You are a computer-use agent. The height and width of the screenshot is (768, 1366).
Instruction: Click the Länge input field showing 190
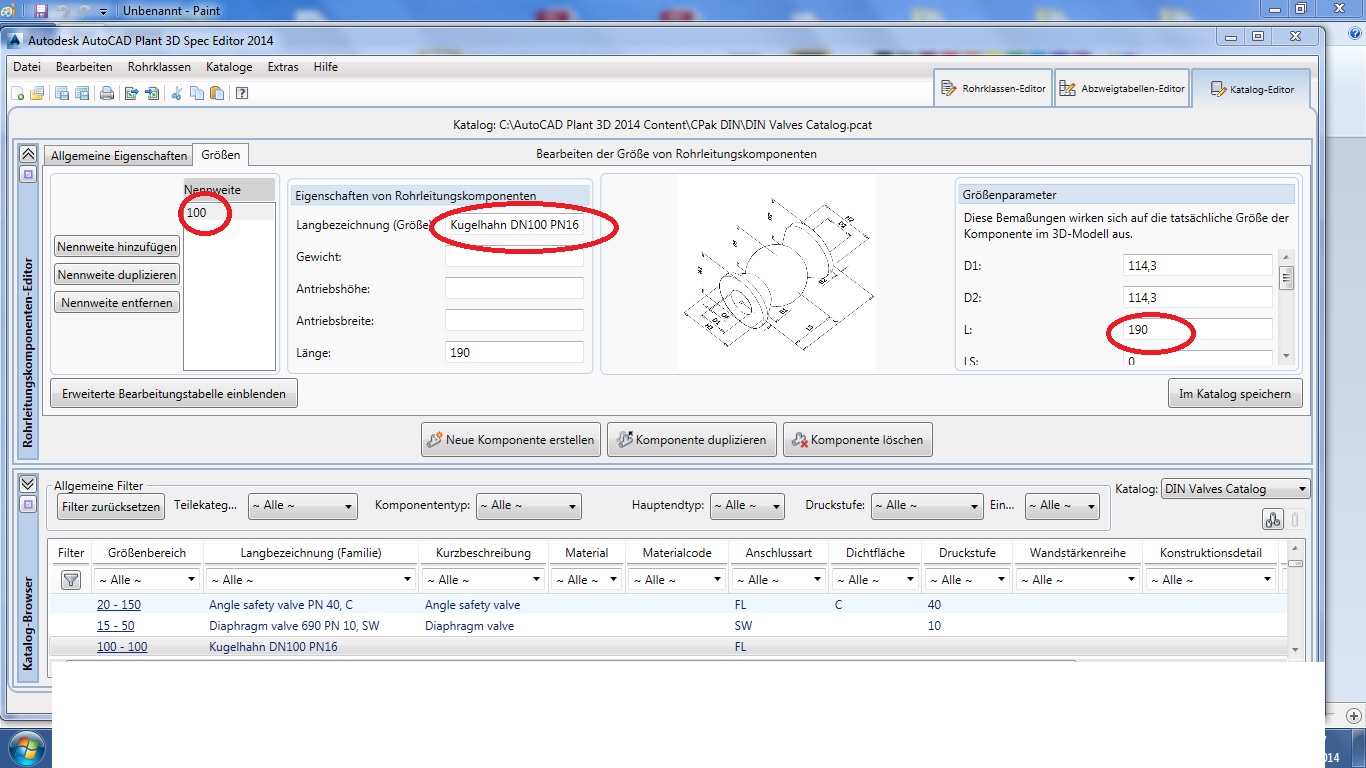pos(514,353)
